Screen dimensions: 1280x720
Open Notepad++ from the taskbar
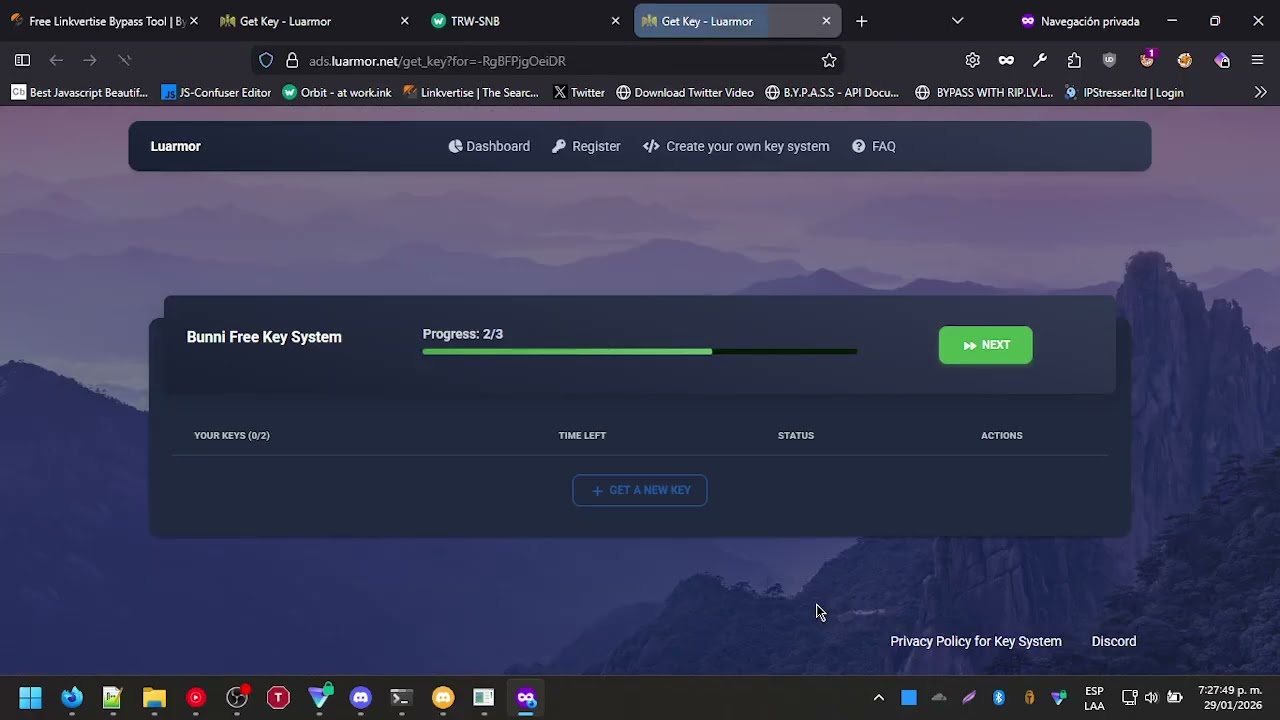pos(112,697)
